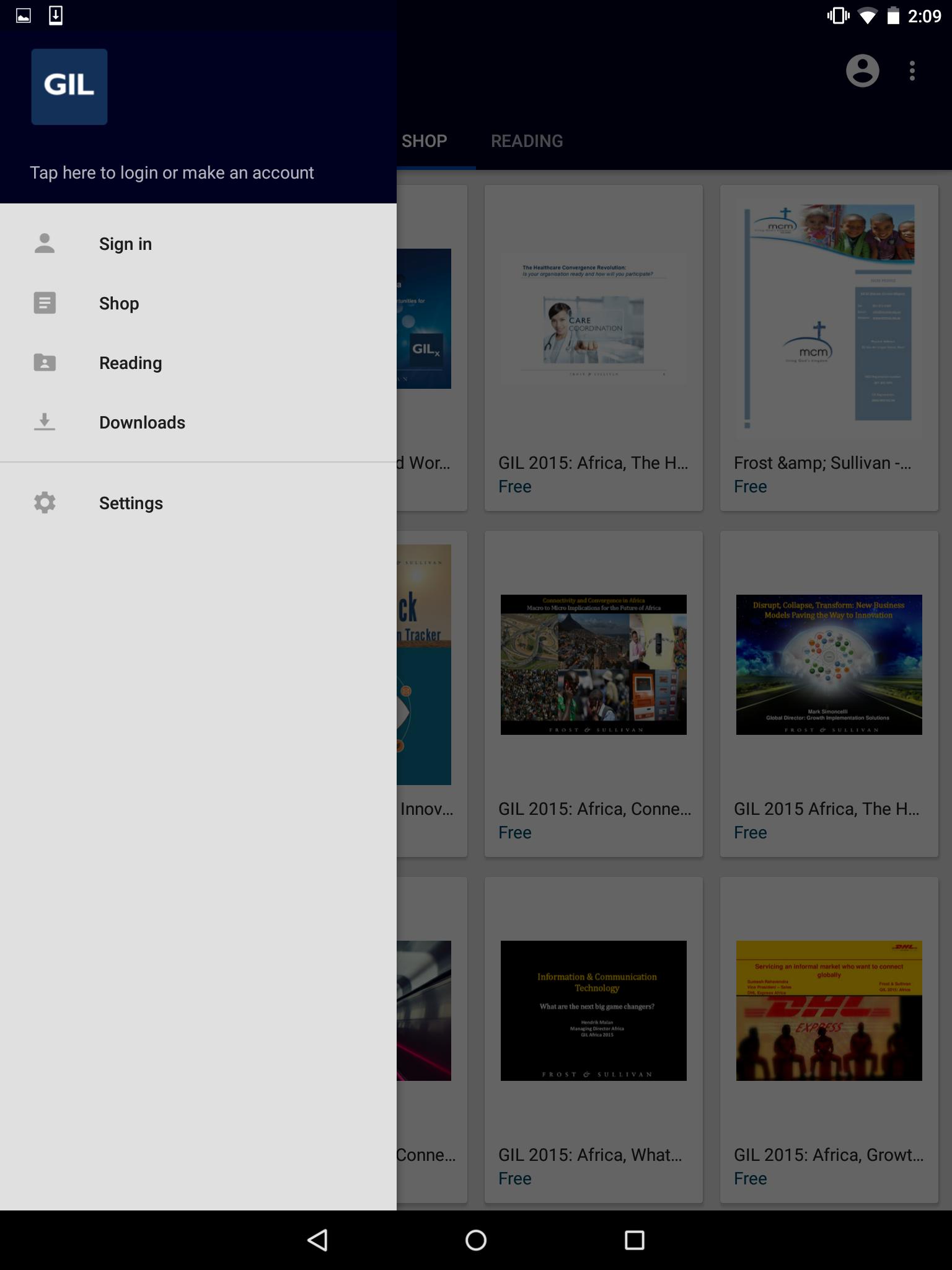952x1270 pixels.
Task: Tap Free under GIL 2015: Africa, Conne...
Action: 515,833
